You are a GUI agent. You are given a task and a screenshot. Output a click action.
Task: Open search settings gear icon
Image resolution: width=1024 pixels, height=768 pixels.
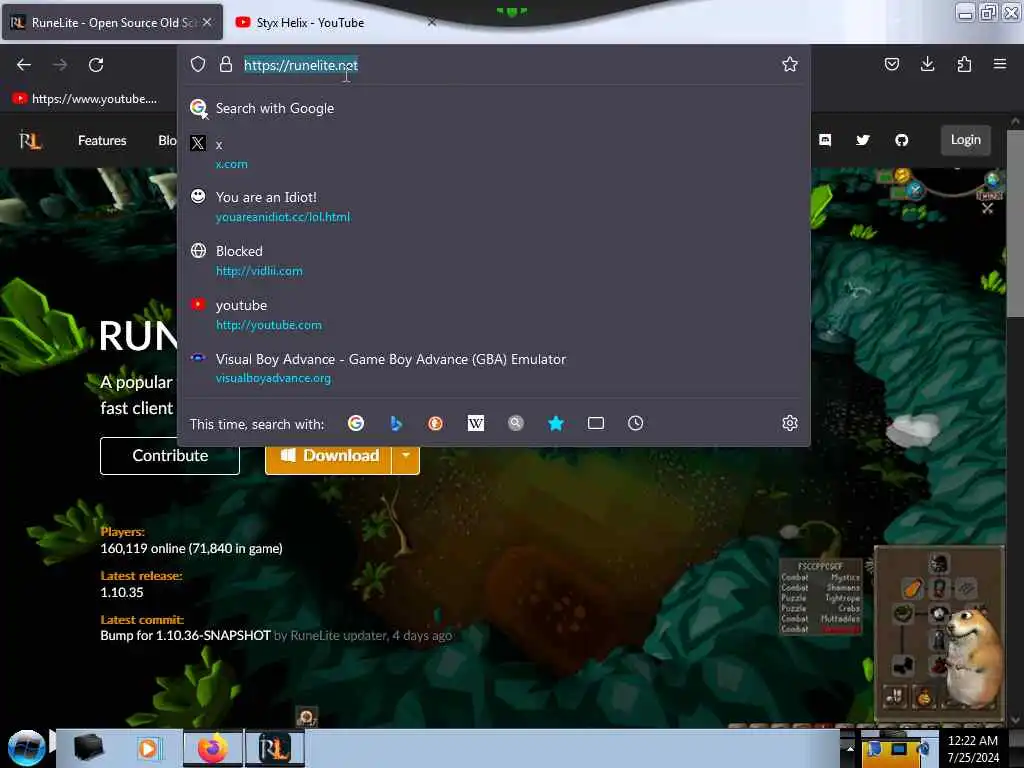tap(790, 423)
